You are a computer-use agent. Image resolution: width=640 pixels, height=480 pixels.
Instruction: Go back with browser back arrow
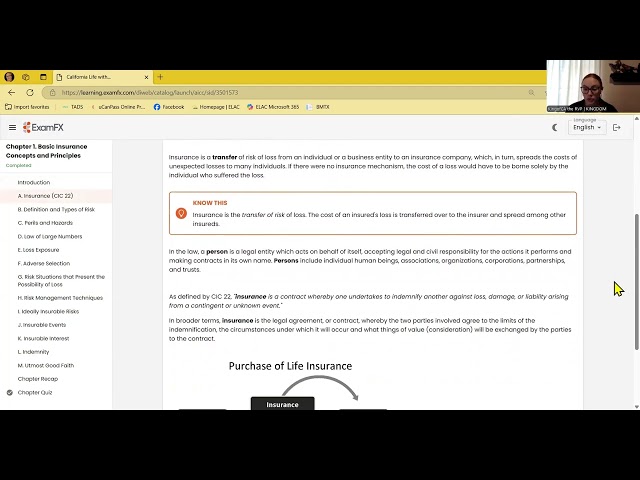[11, 93]
